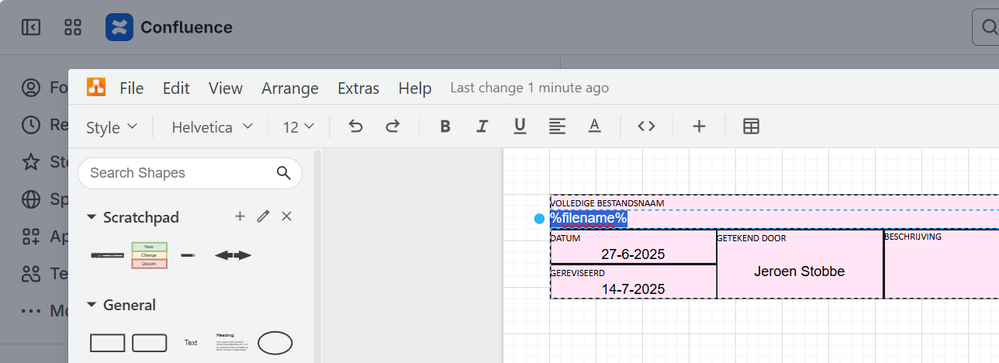The image size is (999, 363).
Task: Click the Jeroen Stobbe cell
Action: (800, 271)
